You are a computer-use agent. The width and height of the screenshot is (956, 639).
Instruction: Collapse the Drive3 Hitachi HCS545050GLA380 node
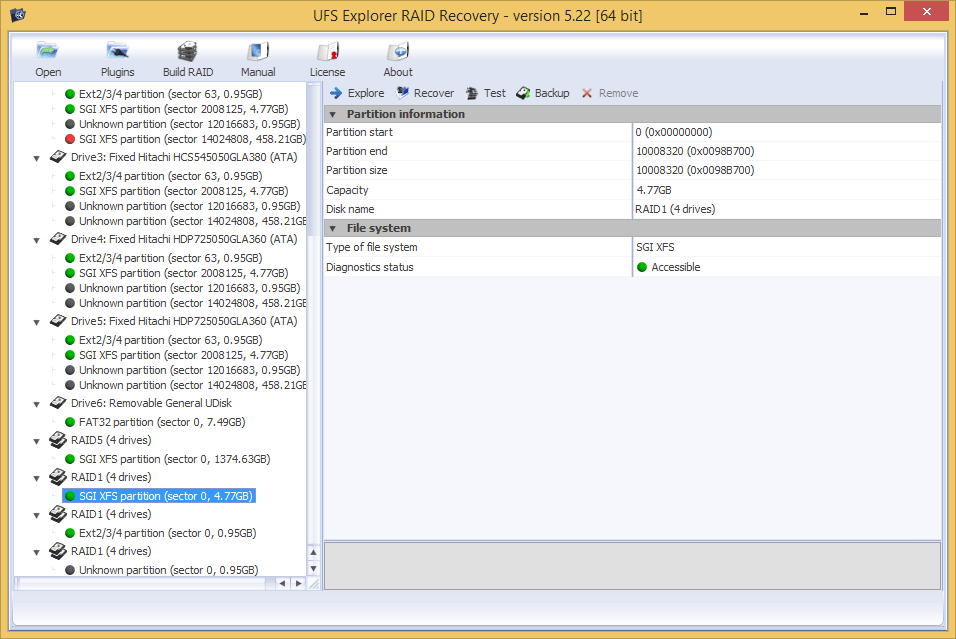tap(37, 158)
